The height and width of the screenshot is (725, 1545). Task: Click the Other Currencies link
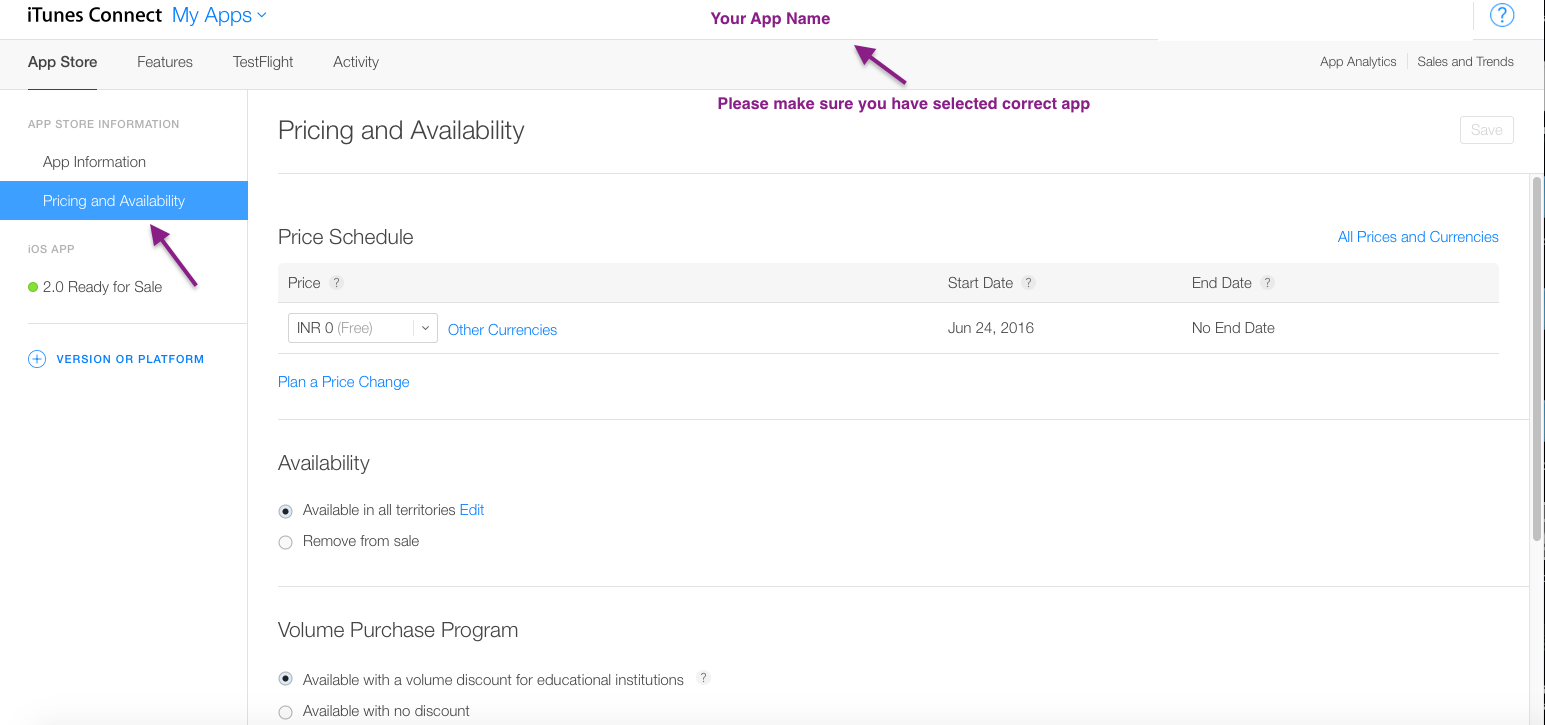coord(502,330)
